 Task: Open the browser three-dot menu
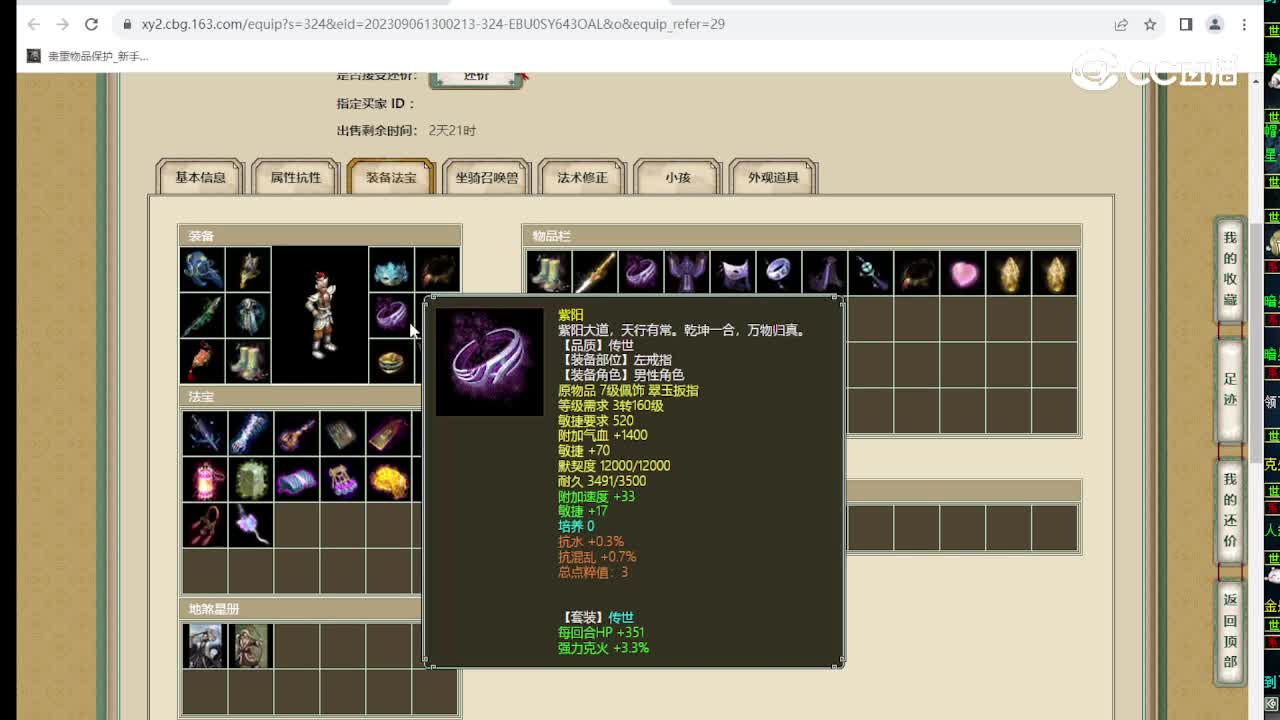coord(1246,24)
